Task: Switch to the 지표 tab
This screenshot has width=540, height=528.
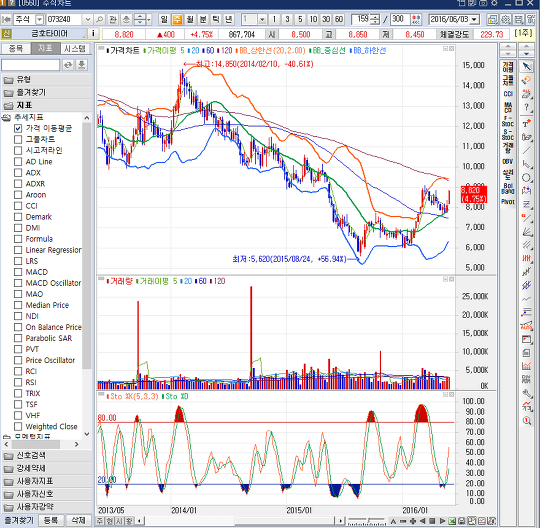Action: pos(45,48)
